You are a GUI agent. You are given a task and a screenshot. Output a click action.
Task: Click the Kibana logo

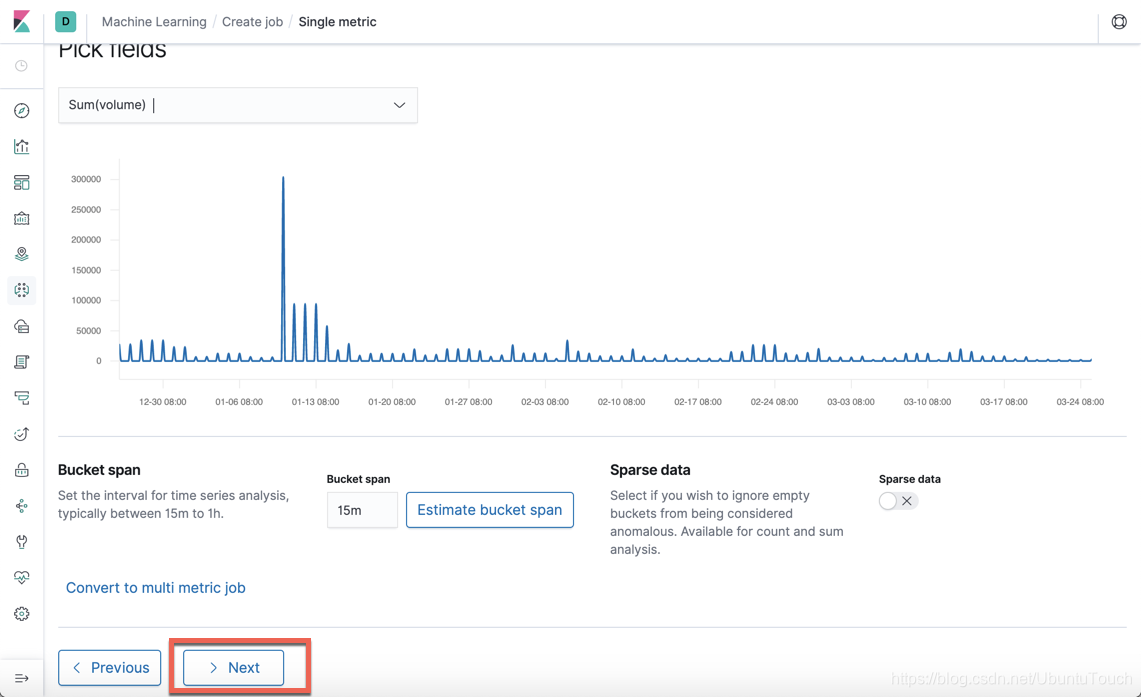tap(22, 22)
